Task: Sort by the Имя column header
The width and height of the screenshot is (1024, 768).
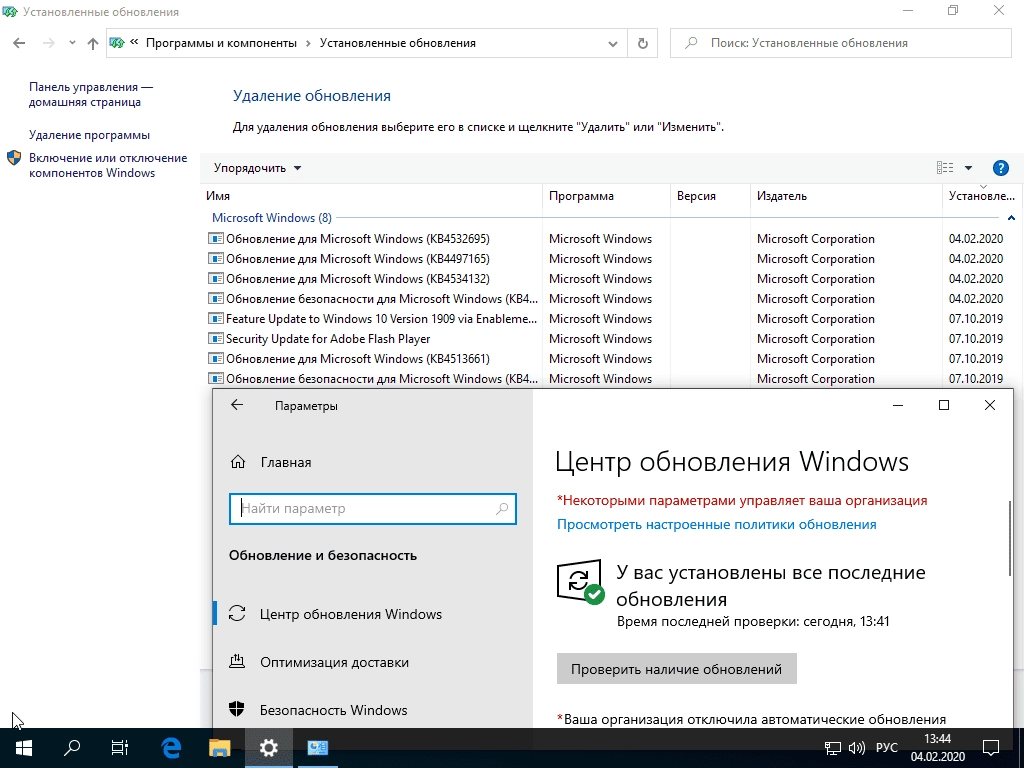Action: pyautogui.click(x=371, y=196)
